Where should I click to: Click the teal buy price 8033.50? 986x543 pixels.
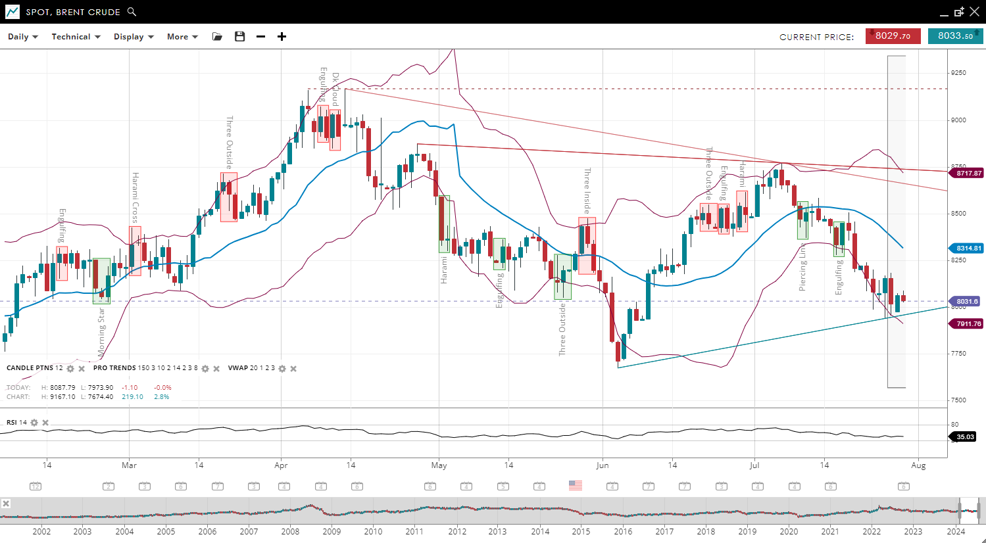[955, 37]
